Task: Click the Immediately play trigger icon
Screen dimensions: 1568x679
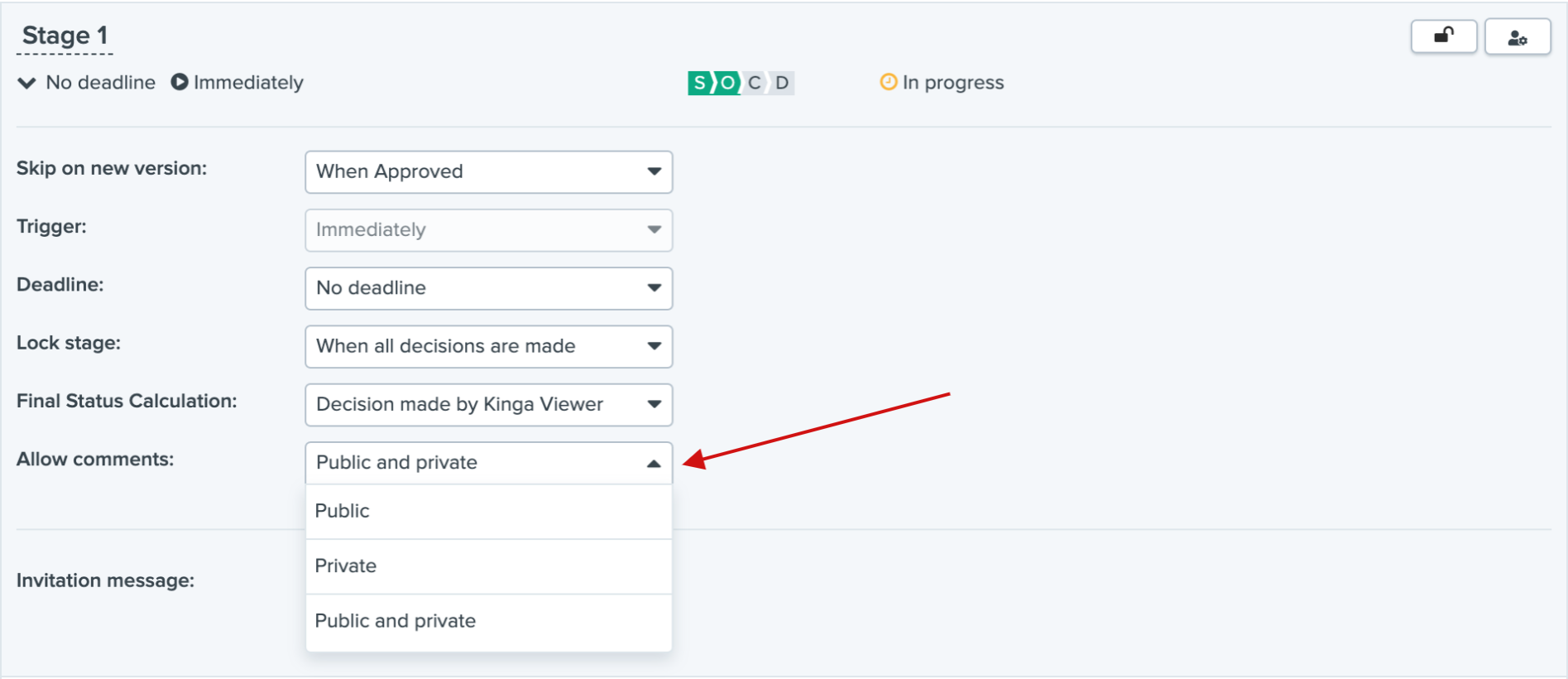Action: click(x=179, y=82)
